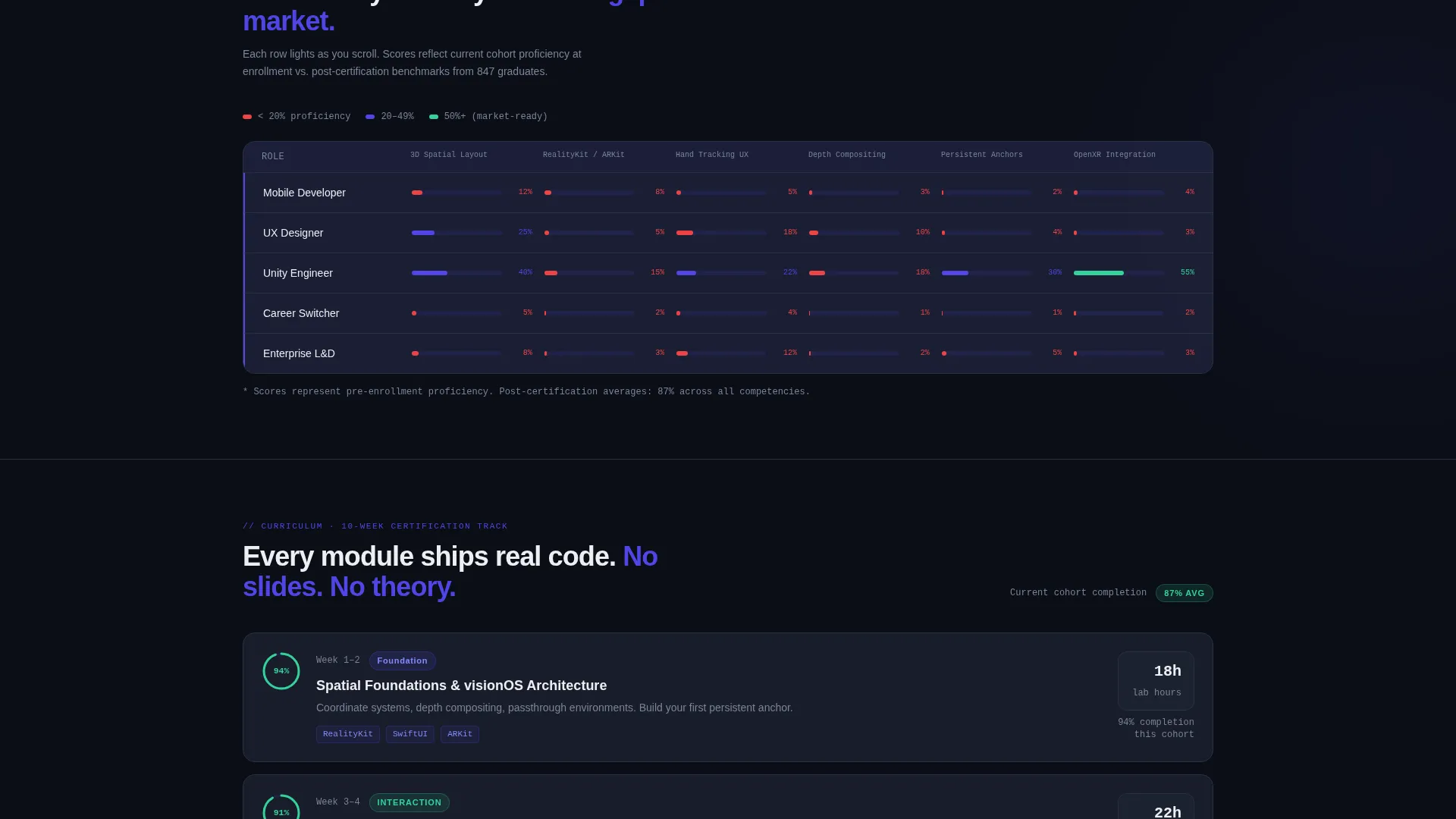Image resolution: width=1456 pixels, height=819 pixels.
Task: Select the Enterprise L&D row
Action: [728, 353]
